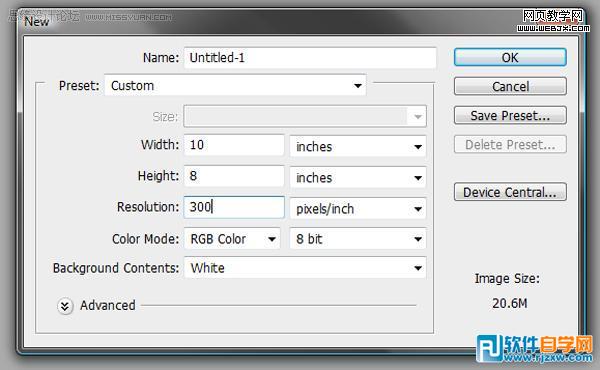This screenshot has height=370, width=600.
Task: Click the Width input field
Action: 234,145
